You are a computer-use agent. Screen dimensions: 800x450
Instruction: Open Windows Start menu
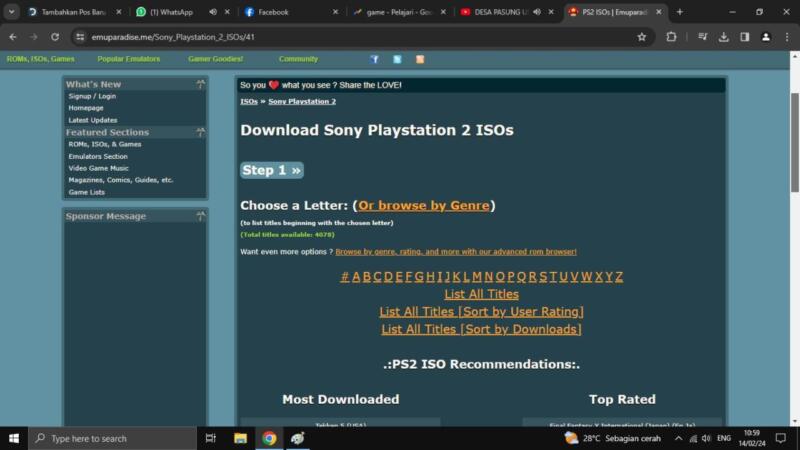14,438
